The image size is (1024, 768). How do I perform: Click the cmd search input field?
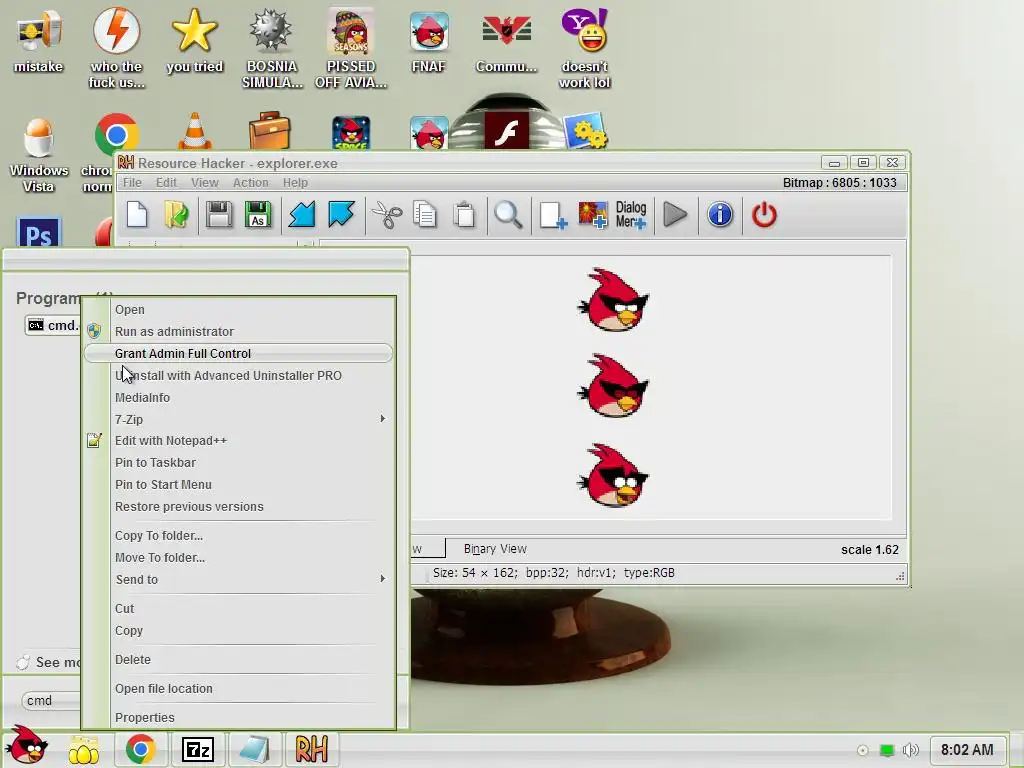51,701
